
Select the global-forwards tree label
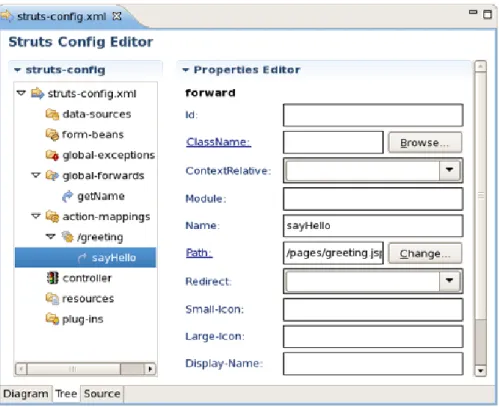pyautogui.click(x=103, y=176)
